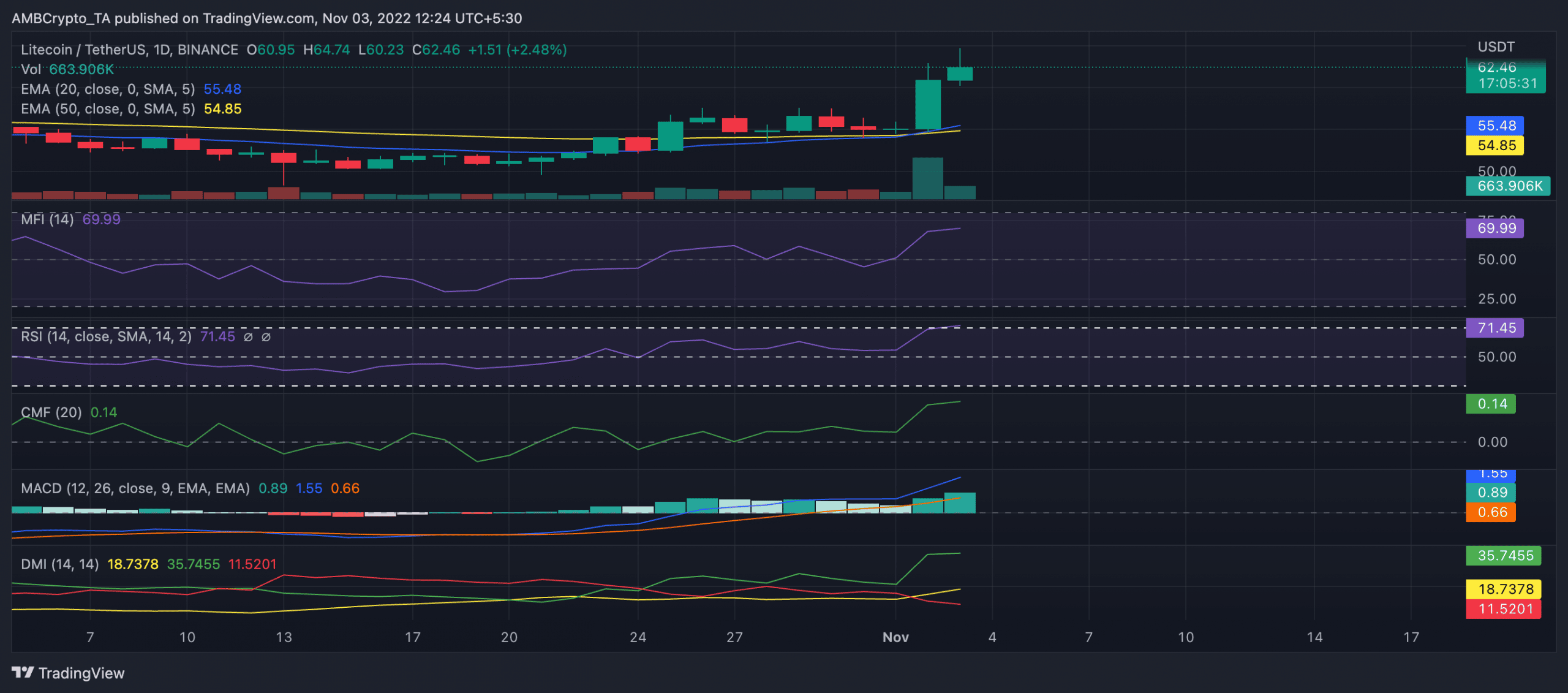
Task: Click the yellow 54.85 EMA price tag
Action: pos(1494,145)
